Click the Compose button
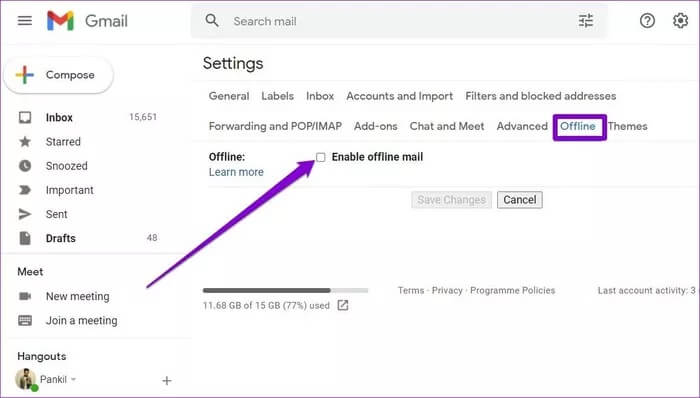This screenshot has width=700, height=398. pyautogui.click(x=58, y=75)
